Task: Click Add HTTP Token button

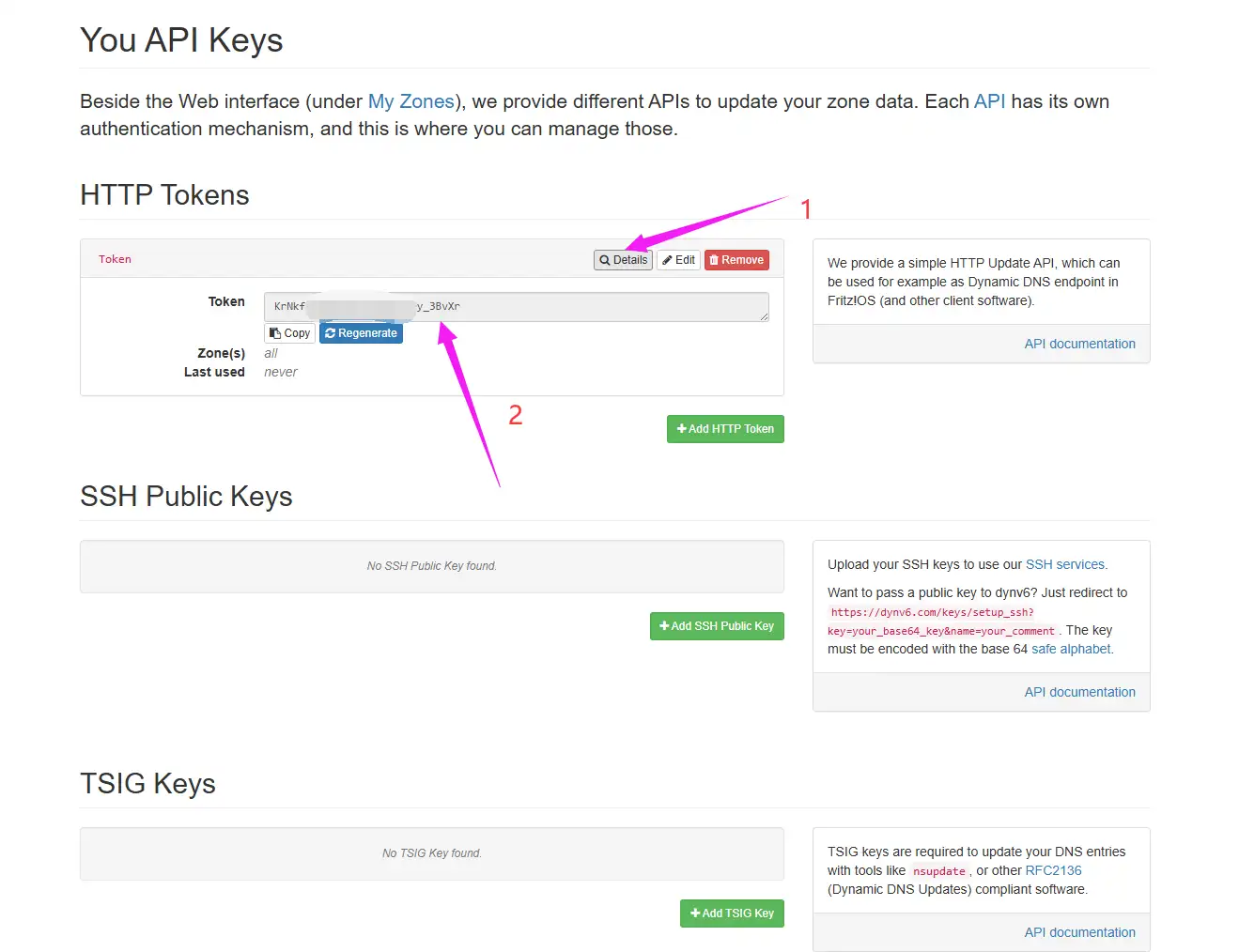Action: tap(725, 429)
